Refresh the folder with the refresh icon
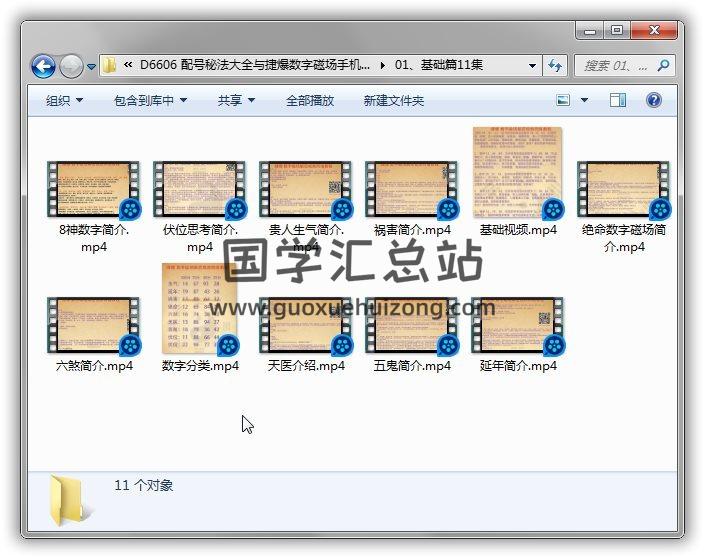 click(x=555, y=66)
